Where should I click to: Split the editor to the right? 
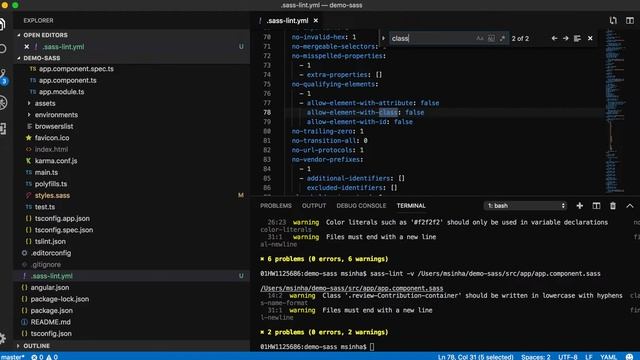(x=630, y=20)
